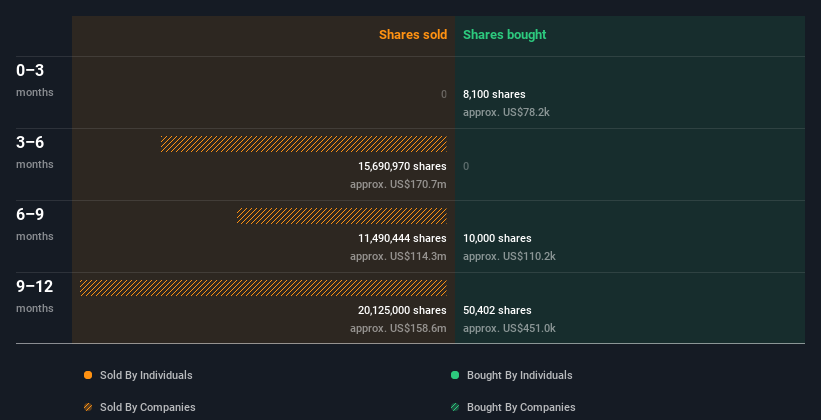Select the 0–3 months row label
The height and width of the screenshot is (420, 821).
click(x=35, y=80)
